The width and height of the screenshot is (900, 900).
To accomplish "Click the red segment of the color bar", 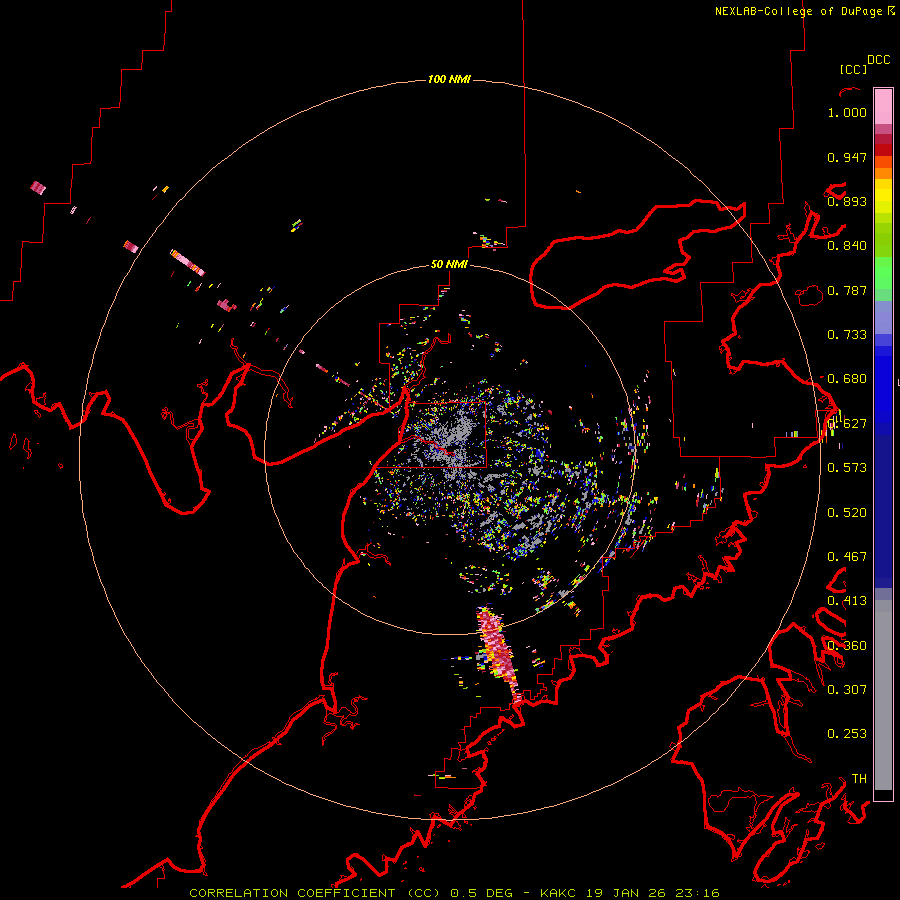I will 883,150.
